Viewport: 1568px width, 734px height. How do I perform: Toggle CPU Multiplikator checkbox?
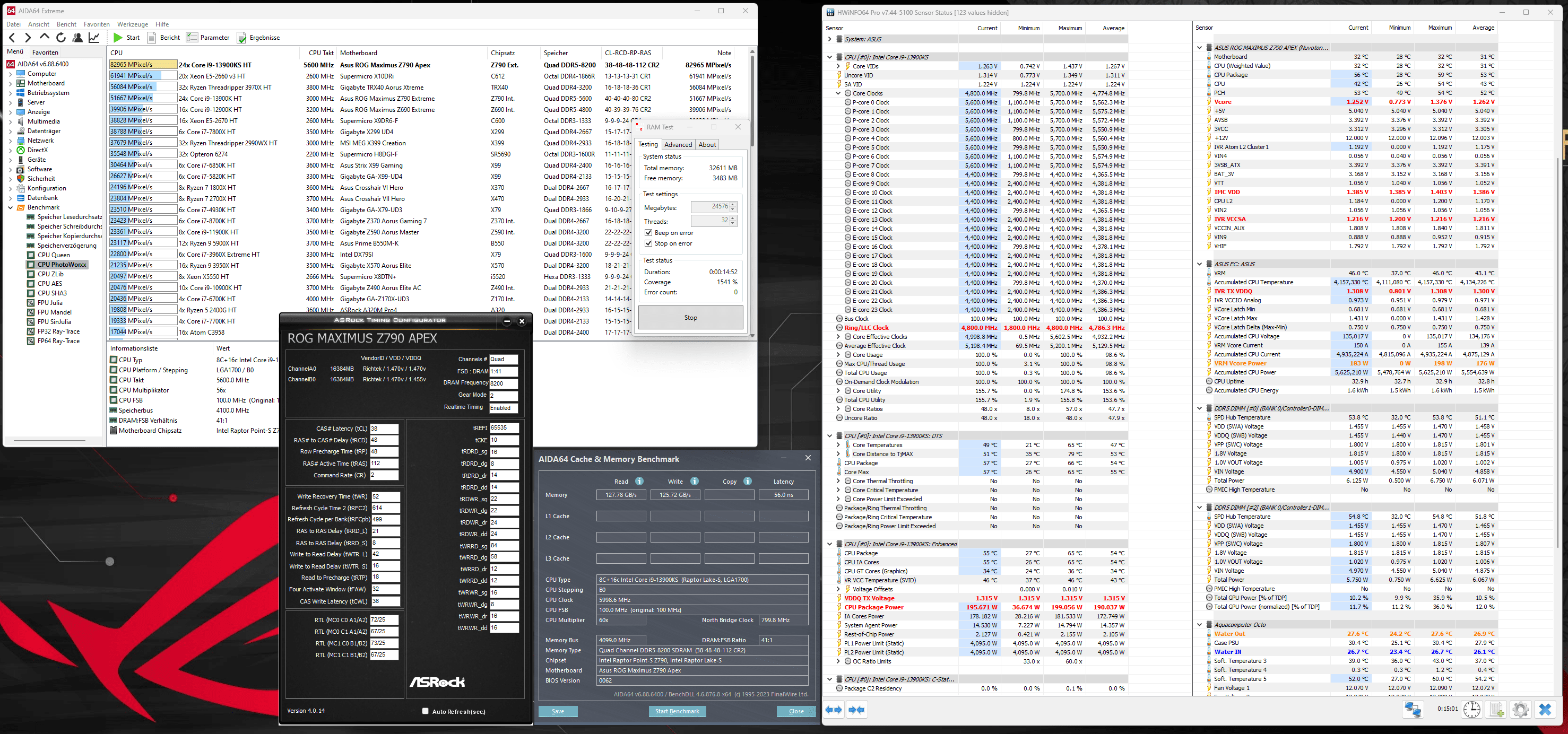pos(113,390)
